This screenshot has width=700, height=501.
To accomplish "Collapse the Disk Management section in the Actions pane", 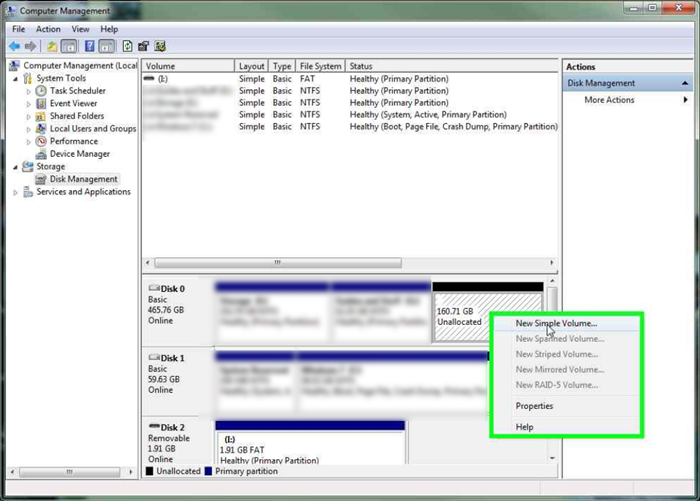I will tap(685, 84).
